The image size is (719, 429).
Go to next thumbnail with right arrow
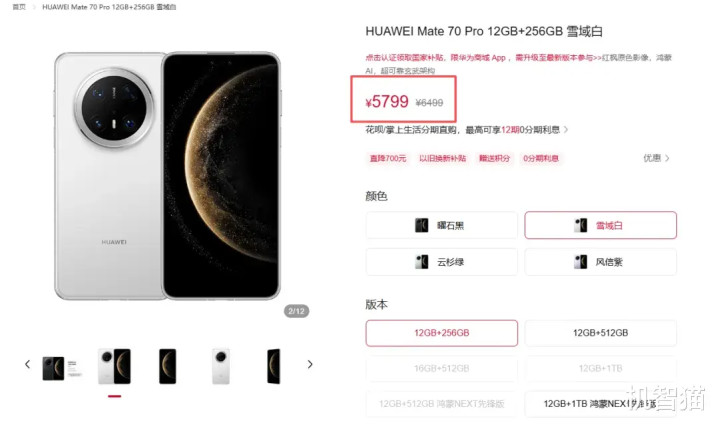[310, 364]
